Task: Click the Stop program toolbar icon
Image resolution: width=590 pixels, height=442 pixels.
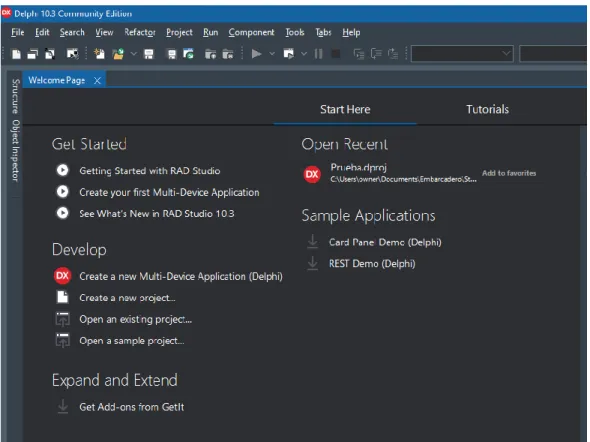Action: click(336, 54)
